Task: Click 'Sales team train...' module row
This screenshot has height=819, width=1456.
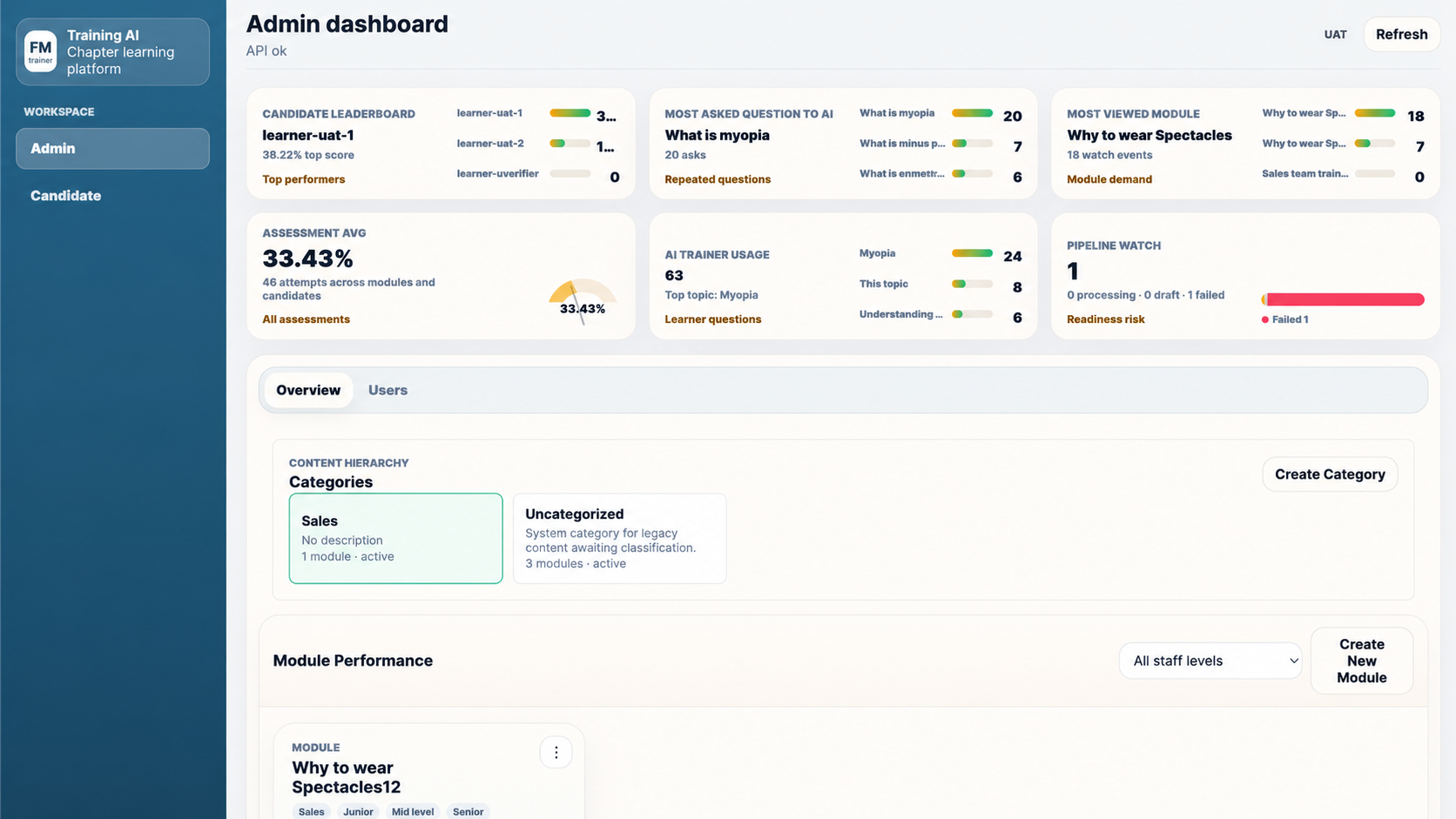Action: click(1343, 174)
